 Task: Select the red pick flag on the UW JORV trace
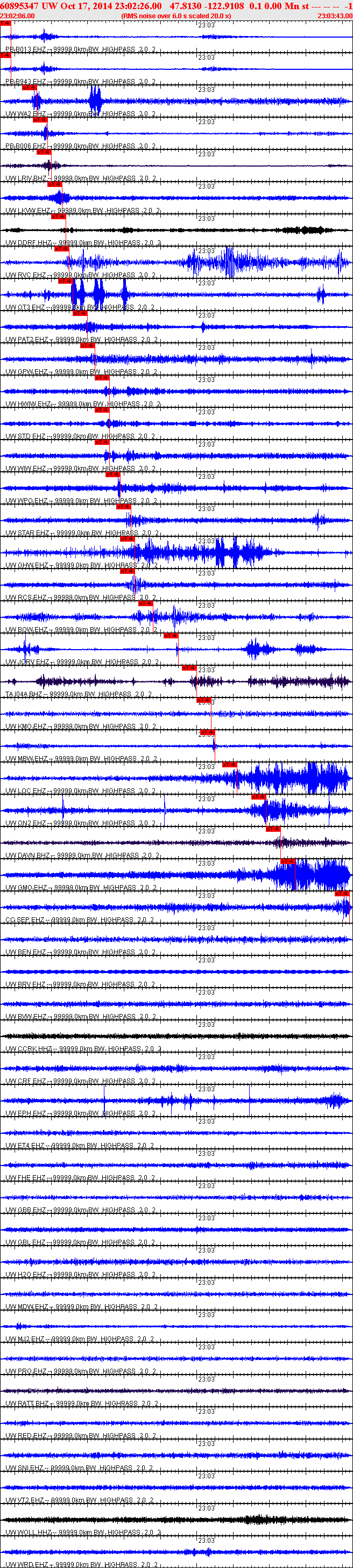[171, 636]
